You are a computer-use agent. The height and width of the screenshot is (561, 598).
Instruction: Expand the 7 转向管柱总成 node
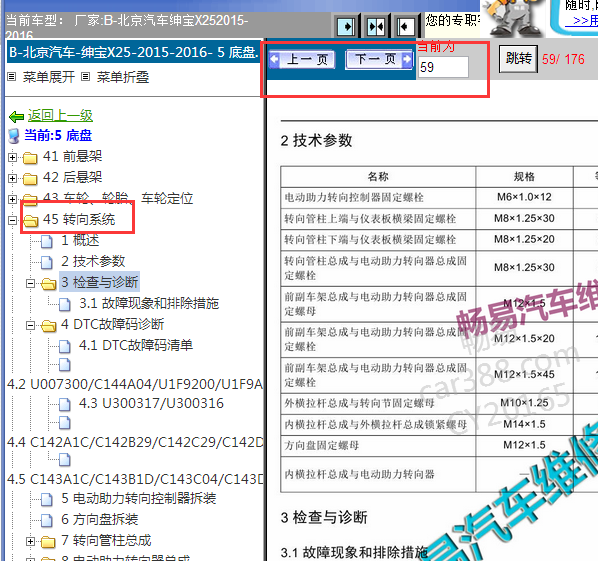(x=31, y=541)
